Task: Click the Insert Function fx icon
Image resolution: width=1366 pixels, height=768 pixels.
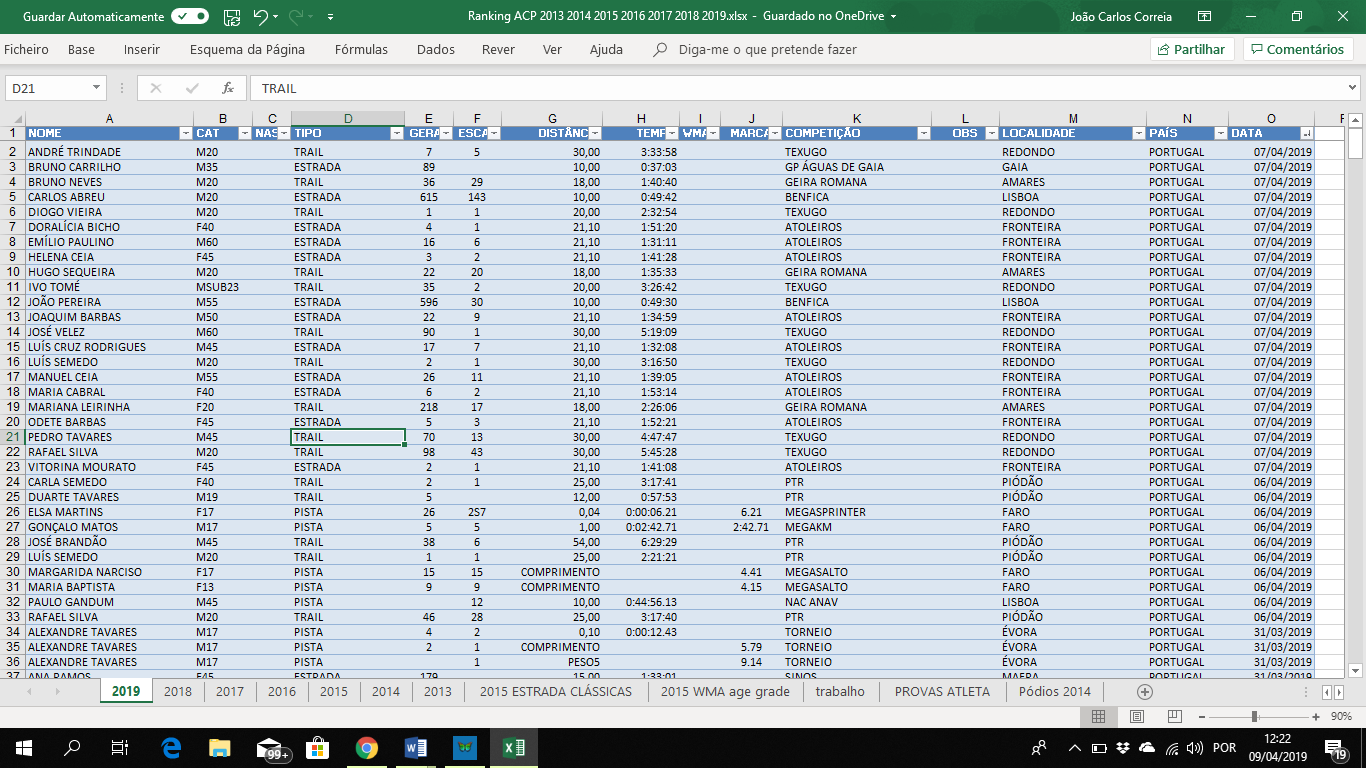Action: tap(228, 88)
